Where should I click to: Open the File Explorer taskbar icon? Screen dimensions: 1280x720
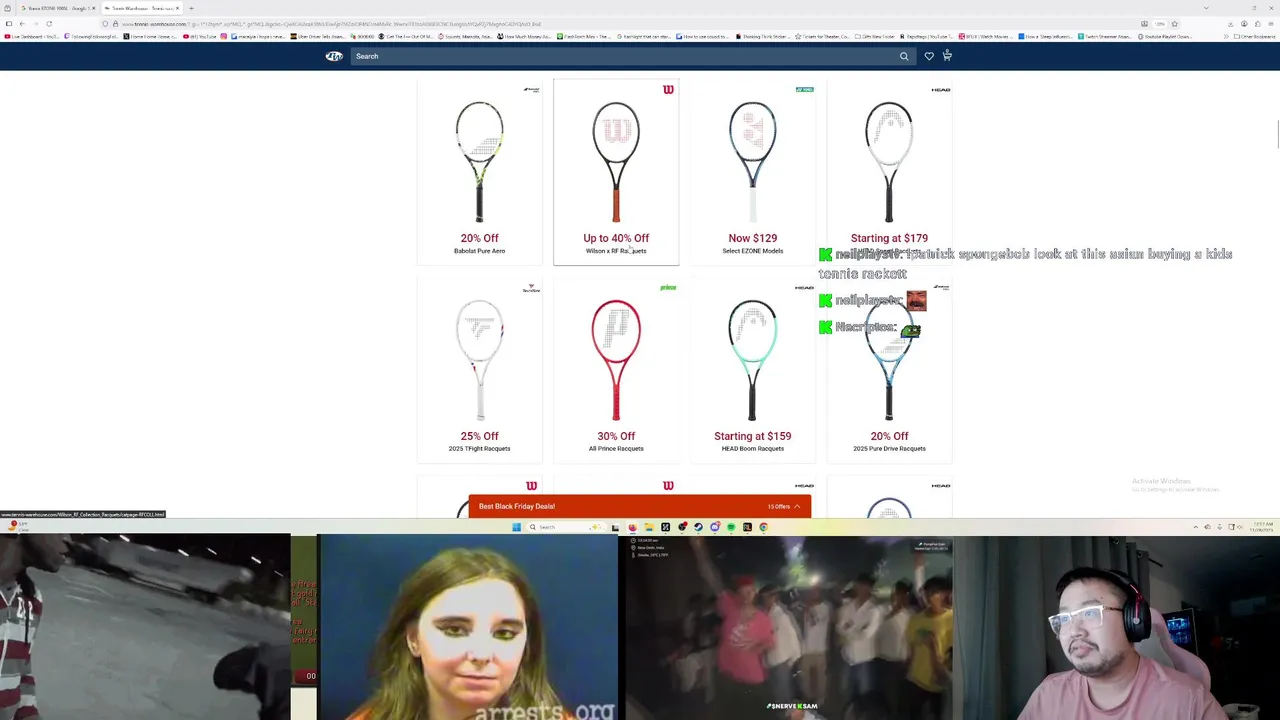tap(648, 527)
